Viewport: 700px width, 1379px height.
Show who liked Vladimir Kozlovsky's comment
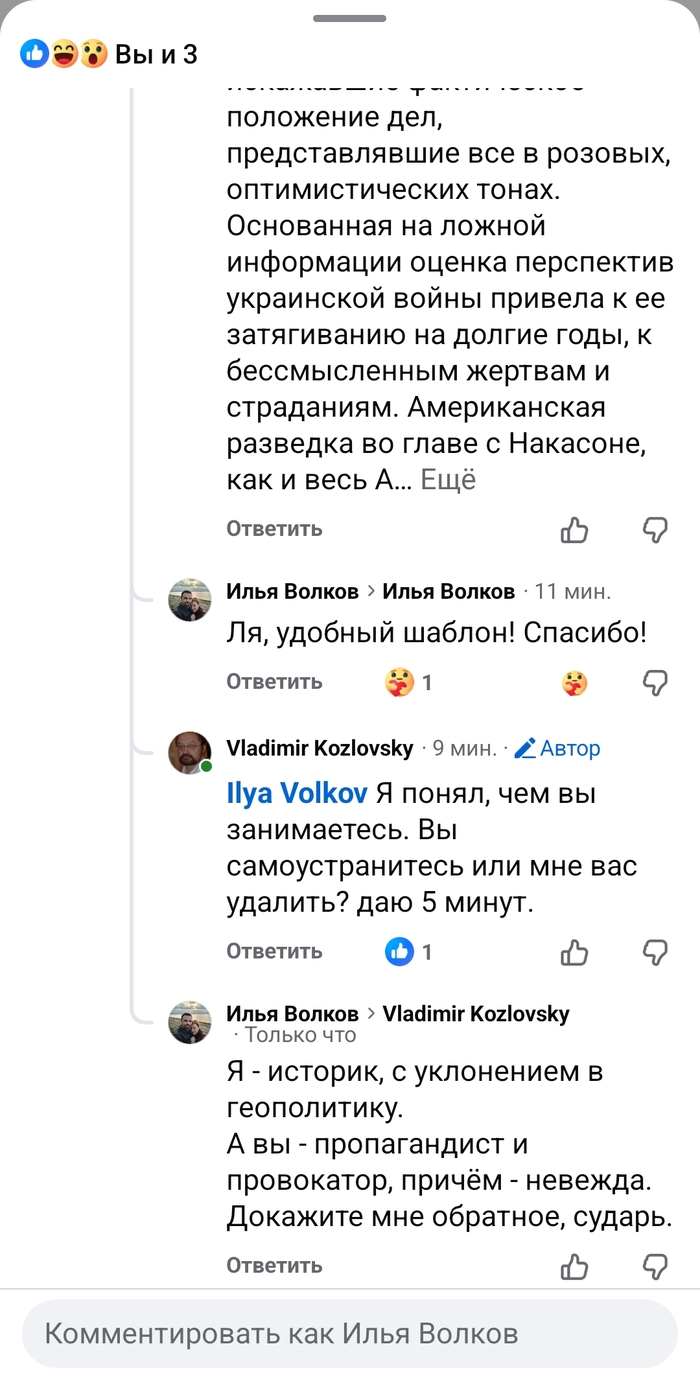click(x=409, y=952)
